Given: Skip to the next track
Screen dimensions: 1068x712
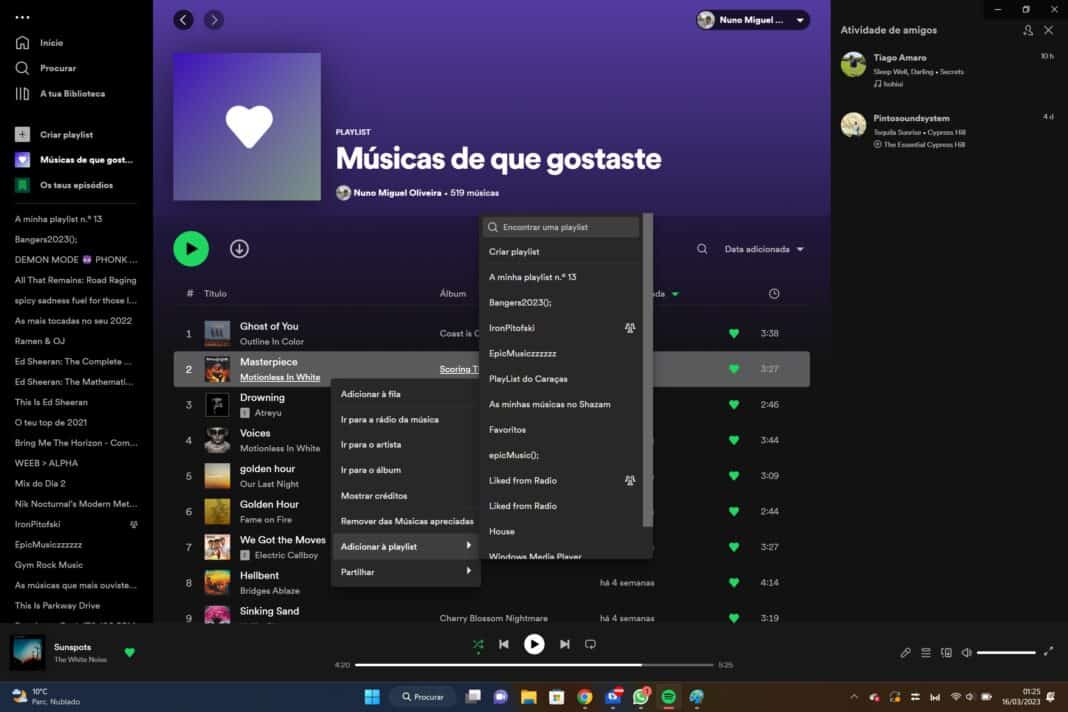Looking at the screenshot, I should [565, 644].
